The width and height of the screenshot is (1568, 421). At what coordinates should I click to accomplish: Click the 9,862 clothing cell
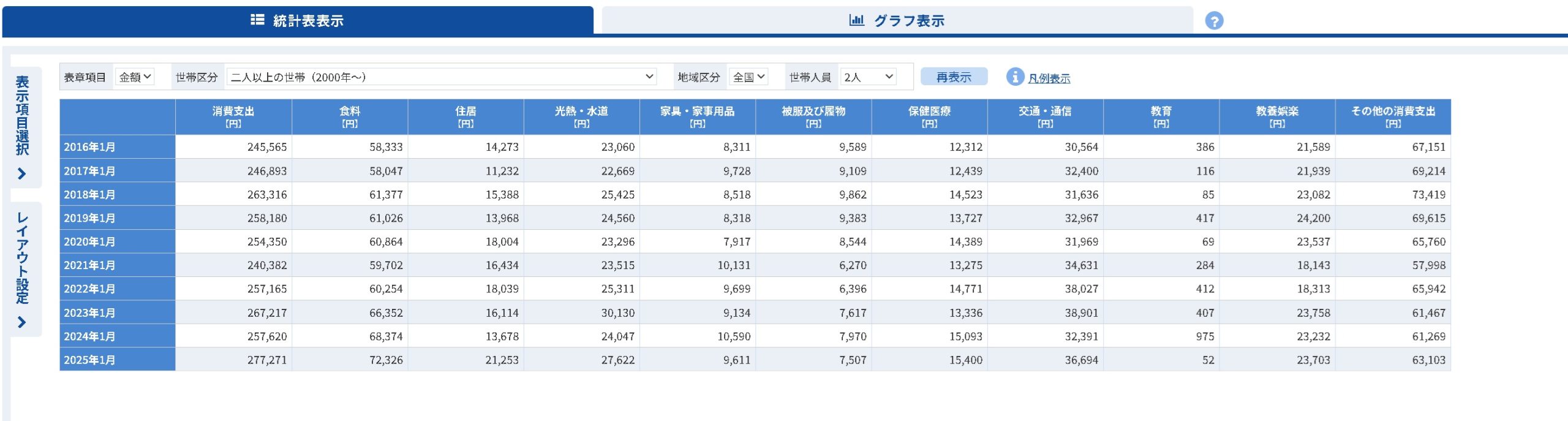coord(813,194)
